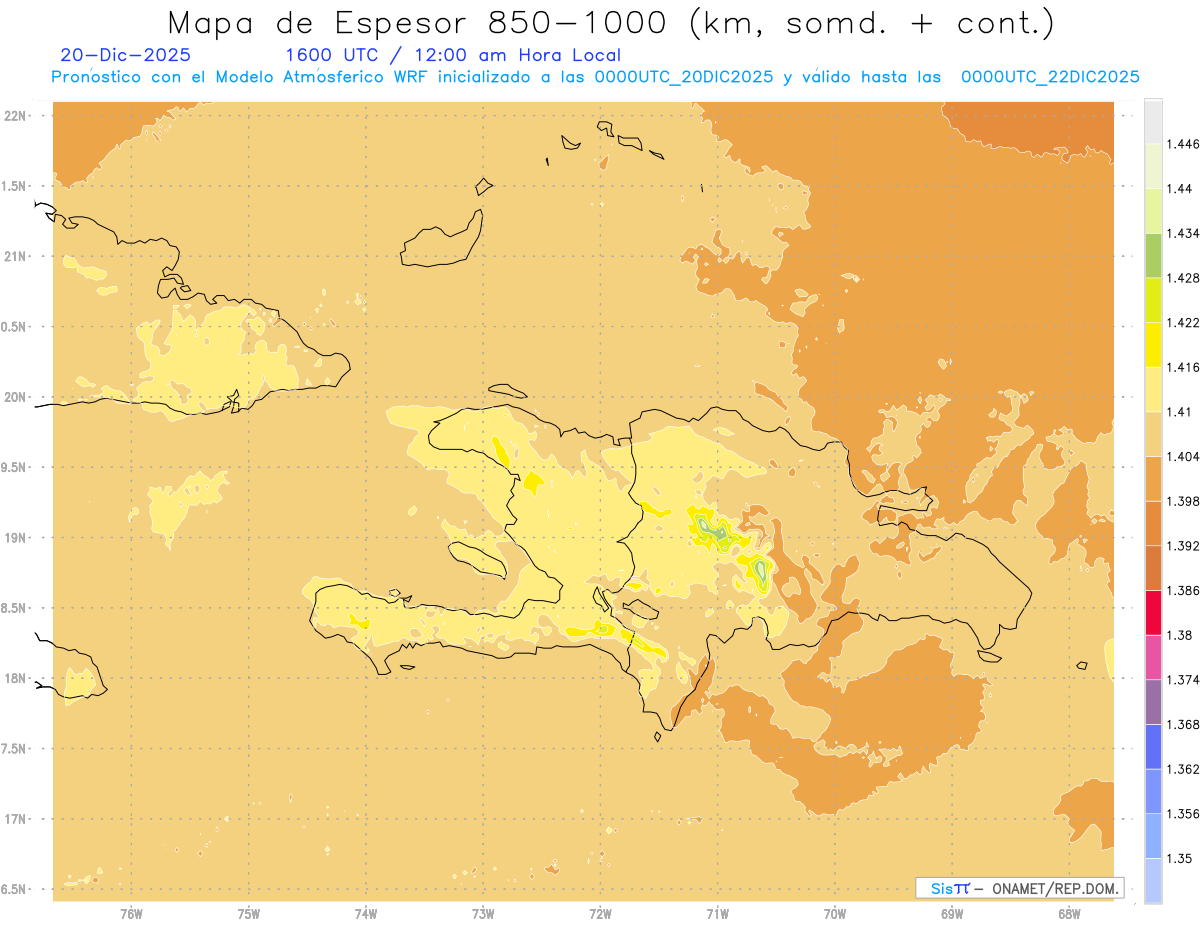Click the "72W" longitude label
1200x927 pixels.
pos(600,914)
